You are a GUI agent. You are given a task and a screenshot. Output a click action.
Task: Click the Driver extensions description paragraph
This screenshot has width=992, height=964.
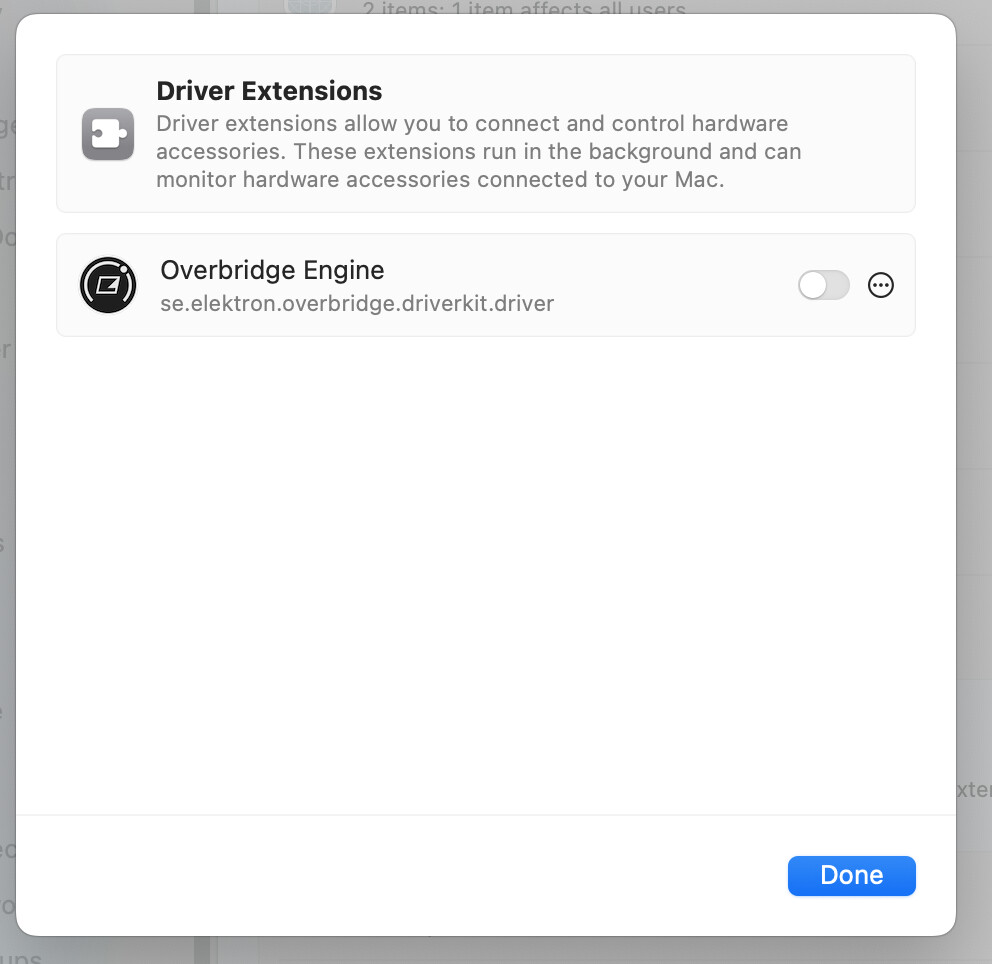(x=478, y=151)
